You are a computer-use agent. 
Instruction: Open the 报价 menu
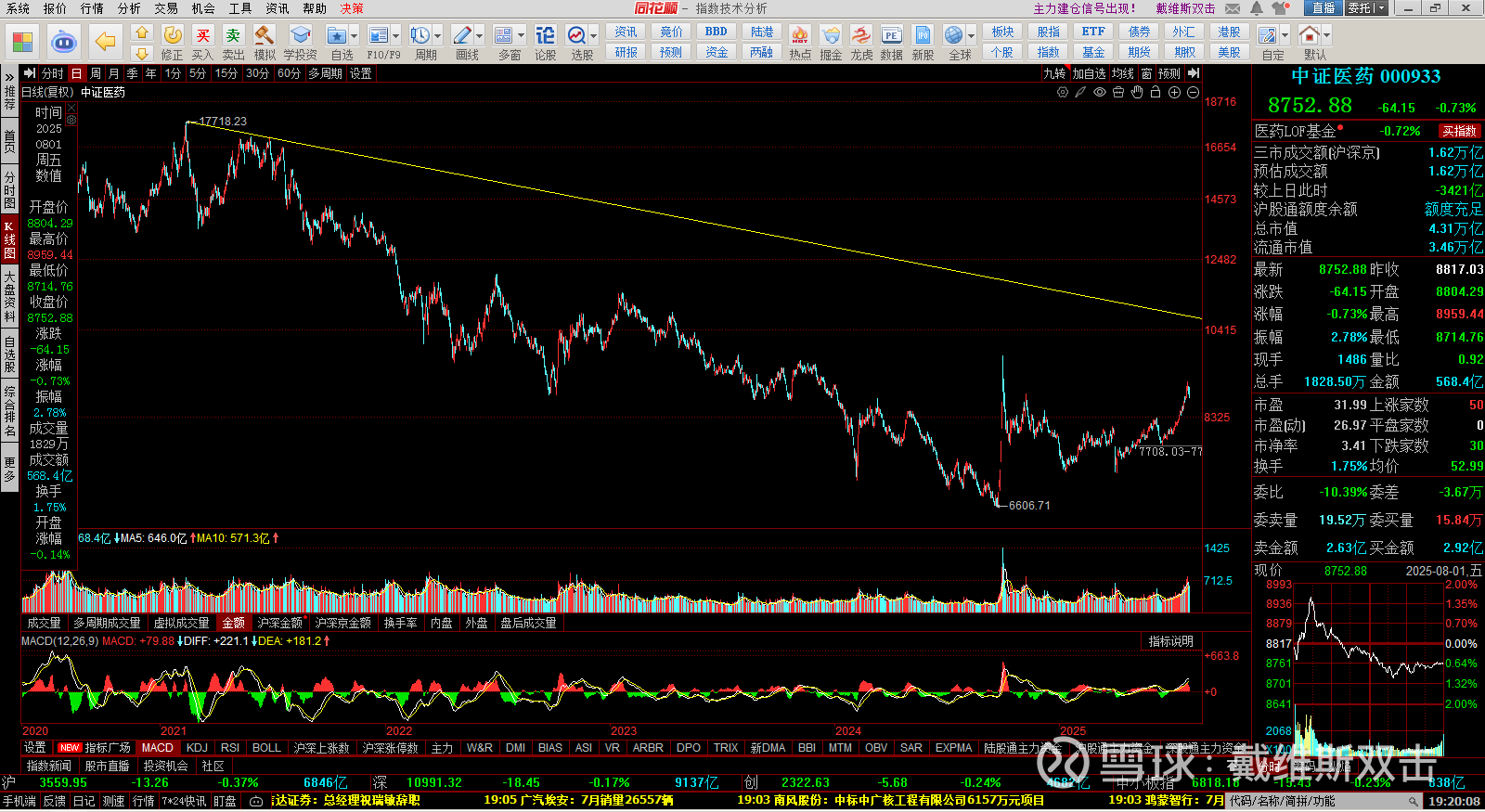[x=55, y=8]
